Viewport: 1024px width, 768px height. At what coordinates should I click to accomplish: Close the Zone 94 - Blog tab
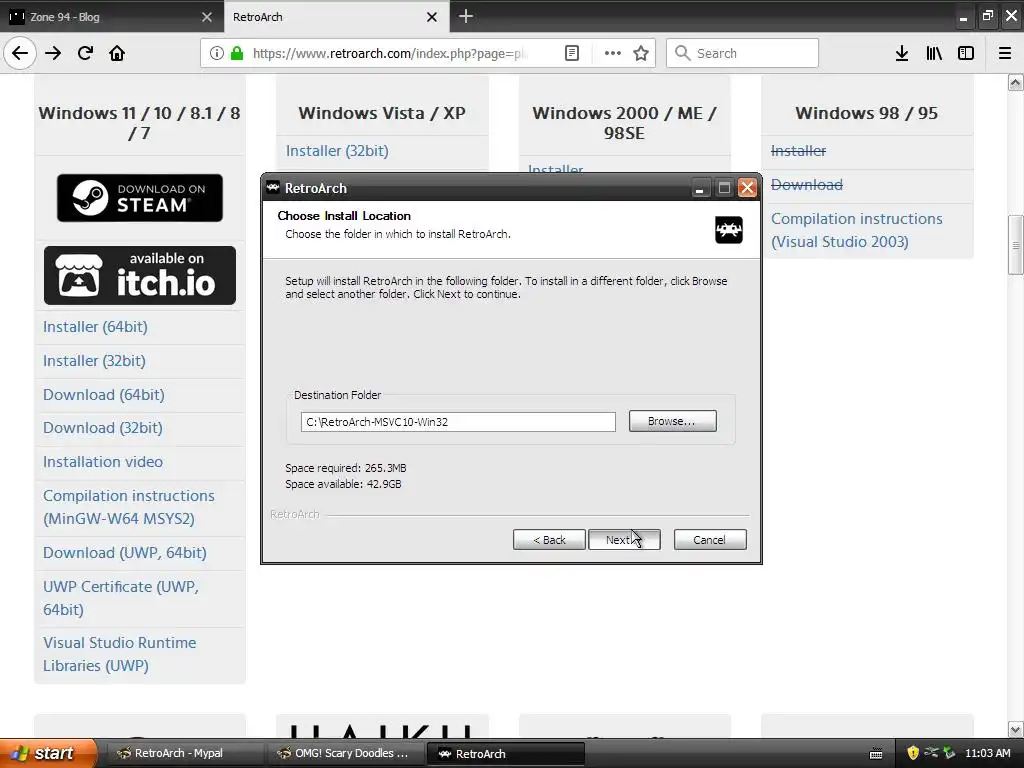click(206, 17)
